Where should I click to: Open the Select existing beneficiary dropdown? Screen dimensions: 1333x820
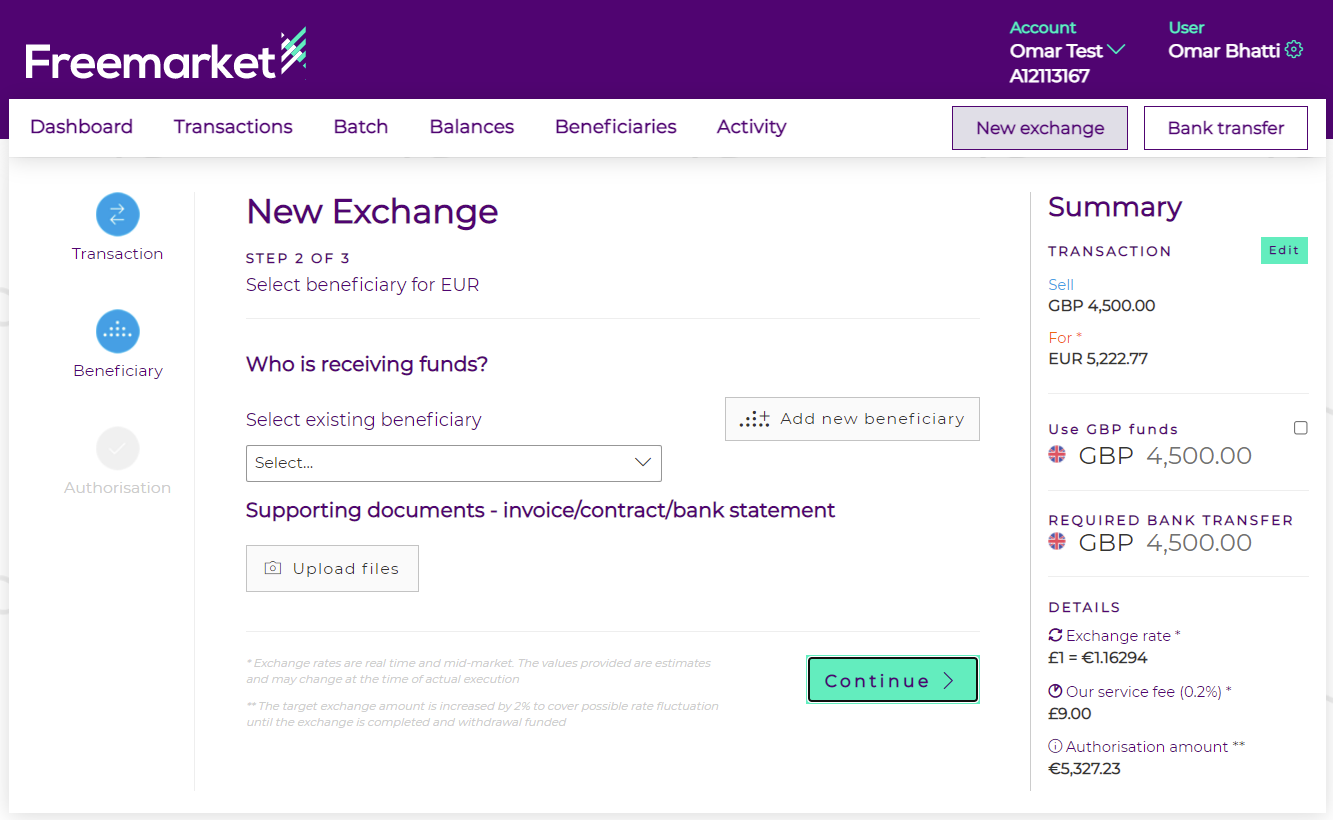(453, 463)
